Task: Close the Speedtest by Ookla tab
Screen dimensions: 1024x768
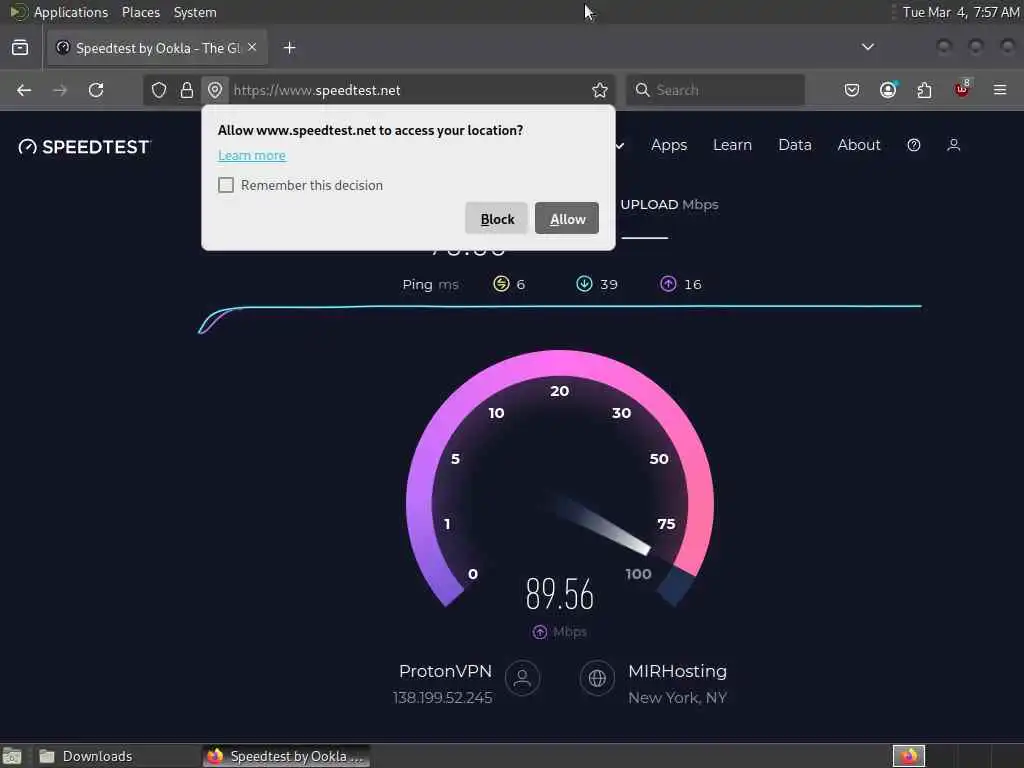Action: pyautogui.click(x=252, y=48)
